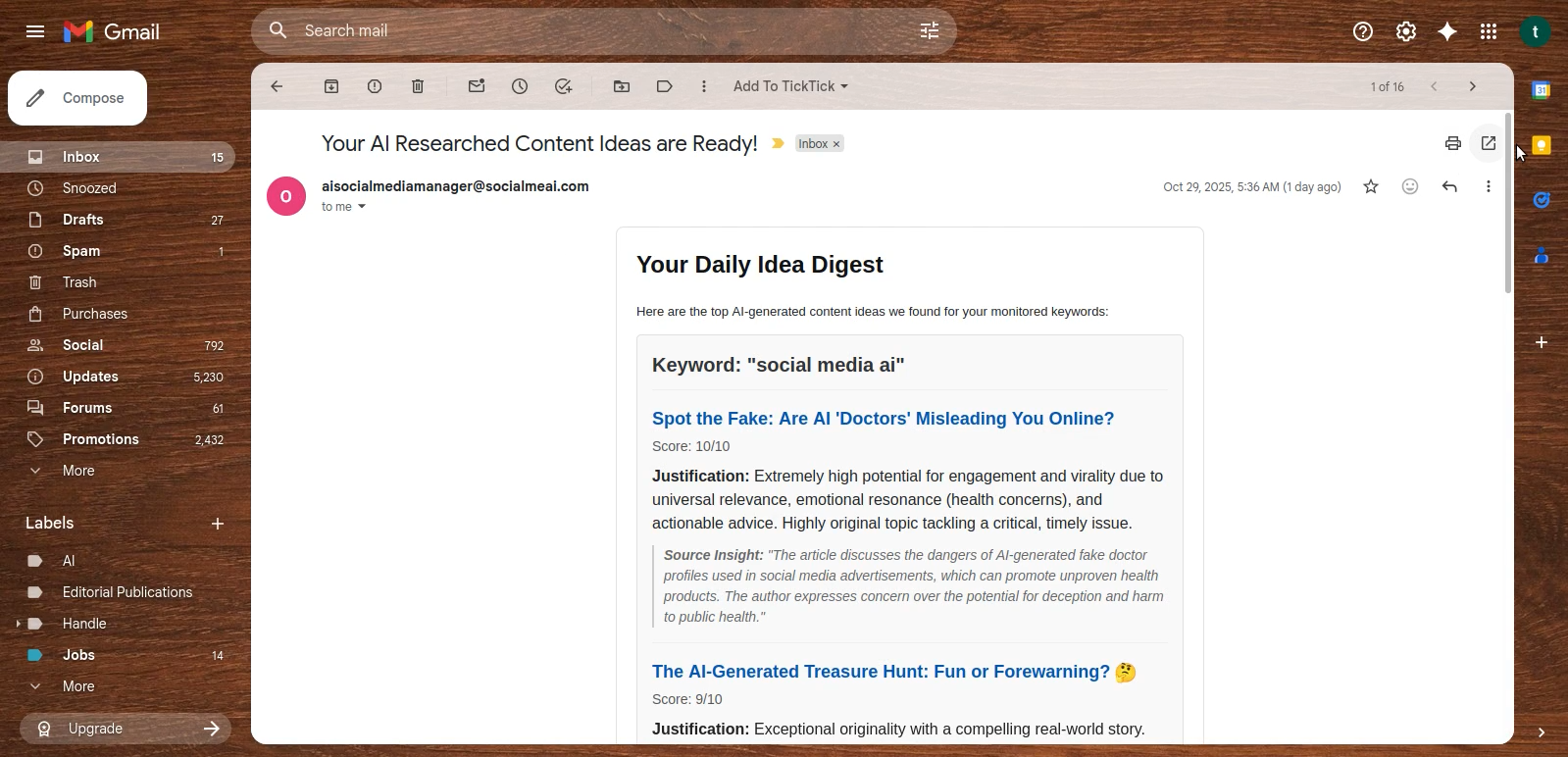Open 'Spot the Fake' article link
1568x757 pixels.
click(883, 419)
